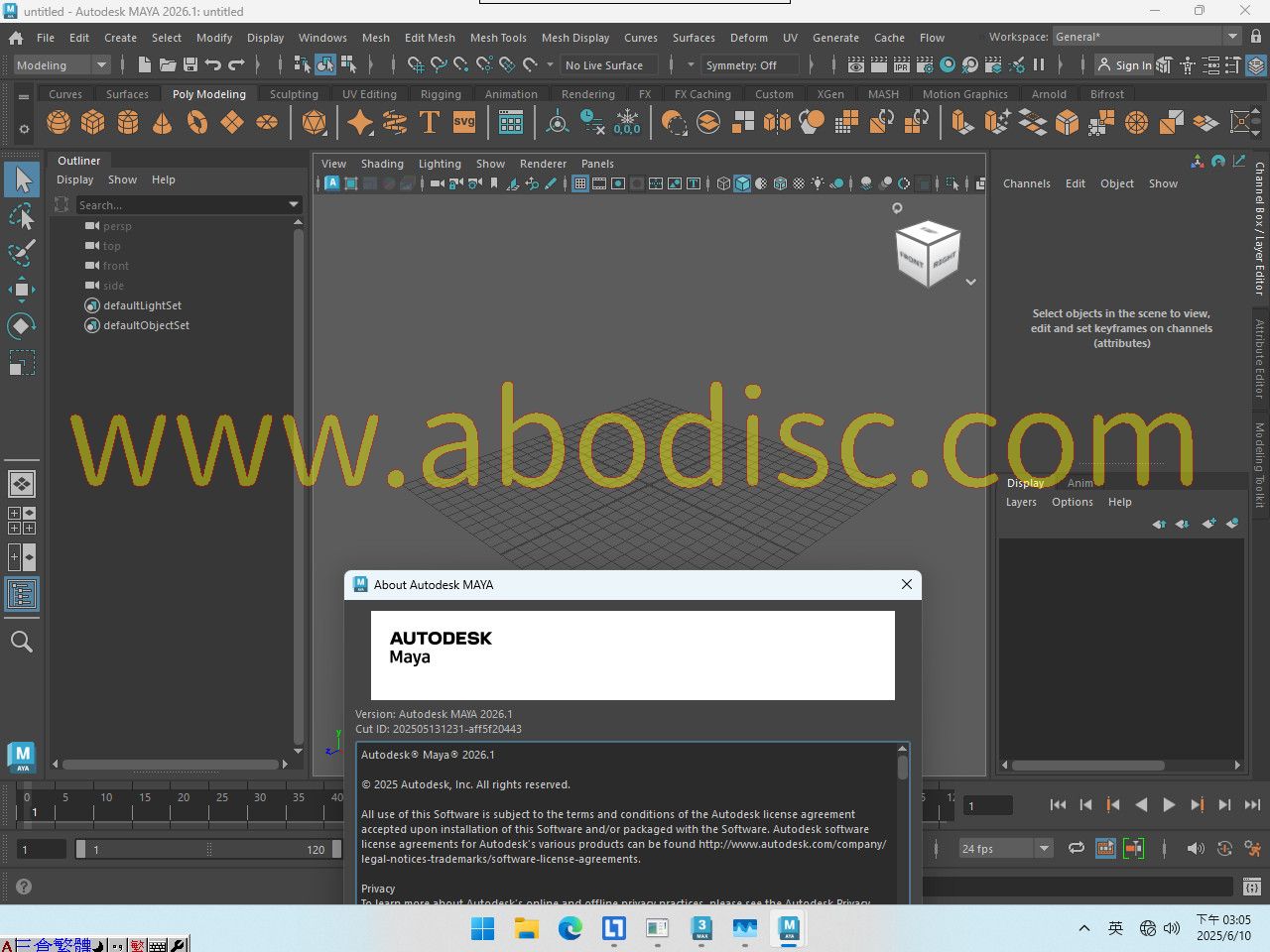Viewport: 1270px width, 952px height.
Task: Toggle viewport grid display icon
Action: (x=580, y=183)
